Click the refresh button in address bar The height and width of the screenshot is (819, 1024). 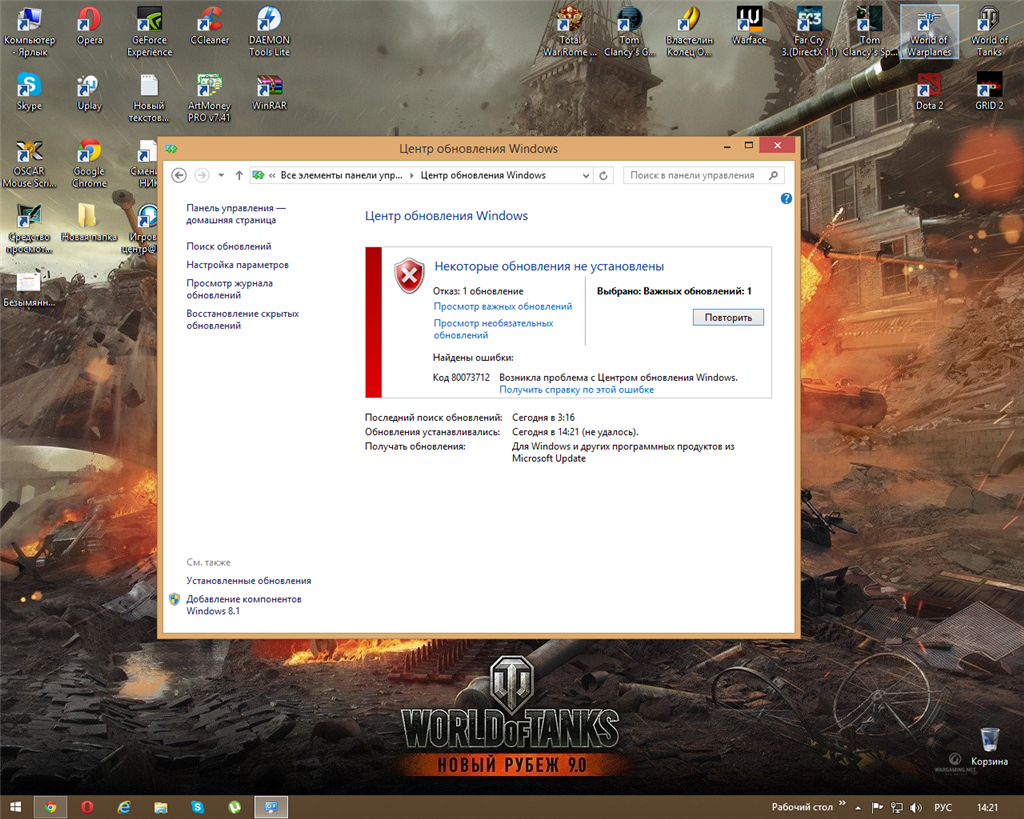tap(603, 175)
